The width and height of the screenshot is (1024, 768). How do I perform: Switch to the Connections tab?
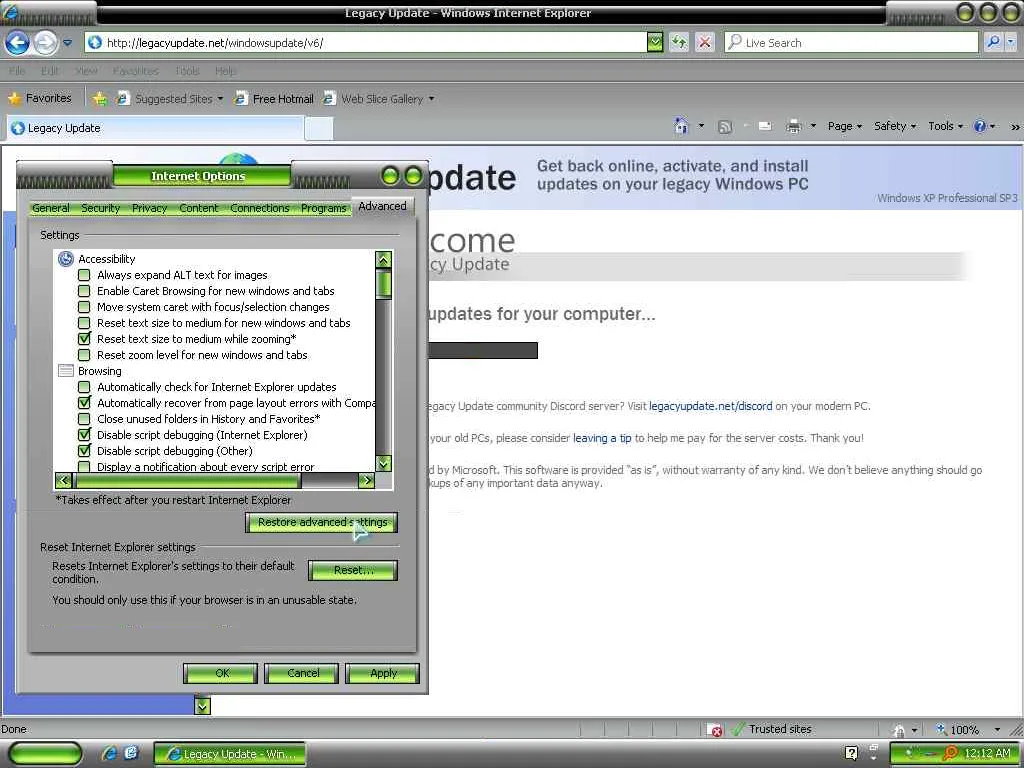click(259, 208)
